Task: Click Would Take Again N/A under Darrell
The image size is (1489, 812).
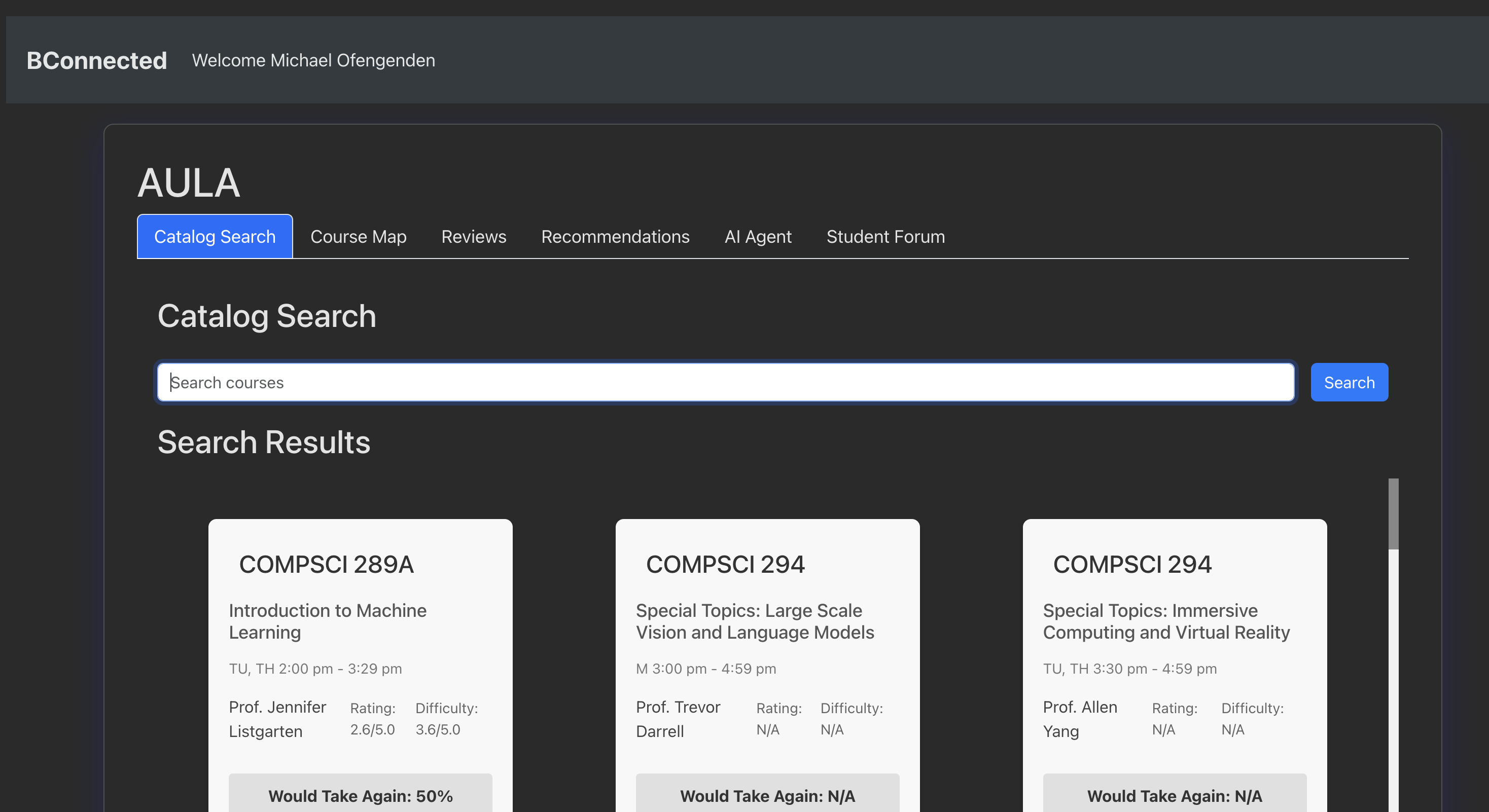Action: click(x=767, y=795)
